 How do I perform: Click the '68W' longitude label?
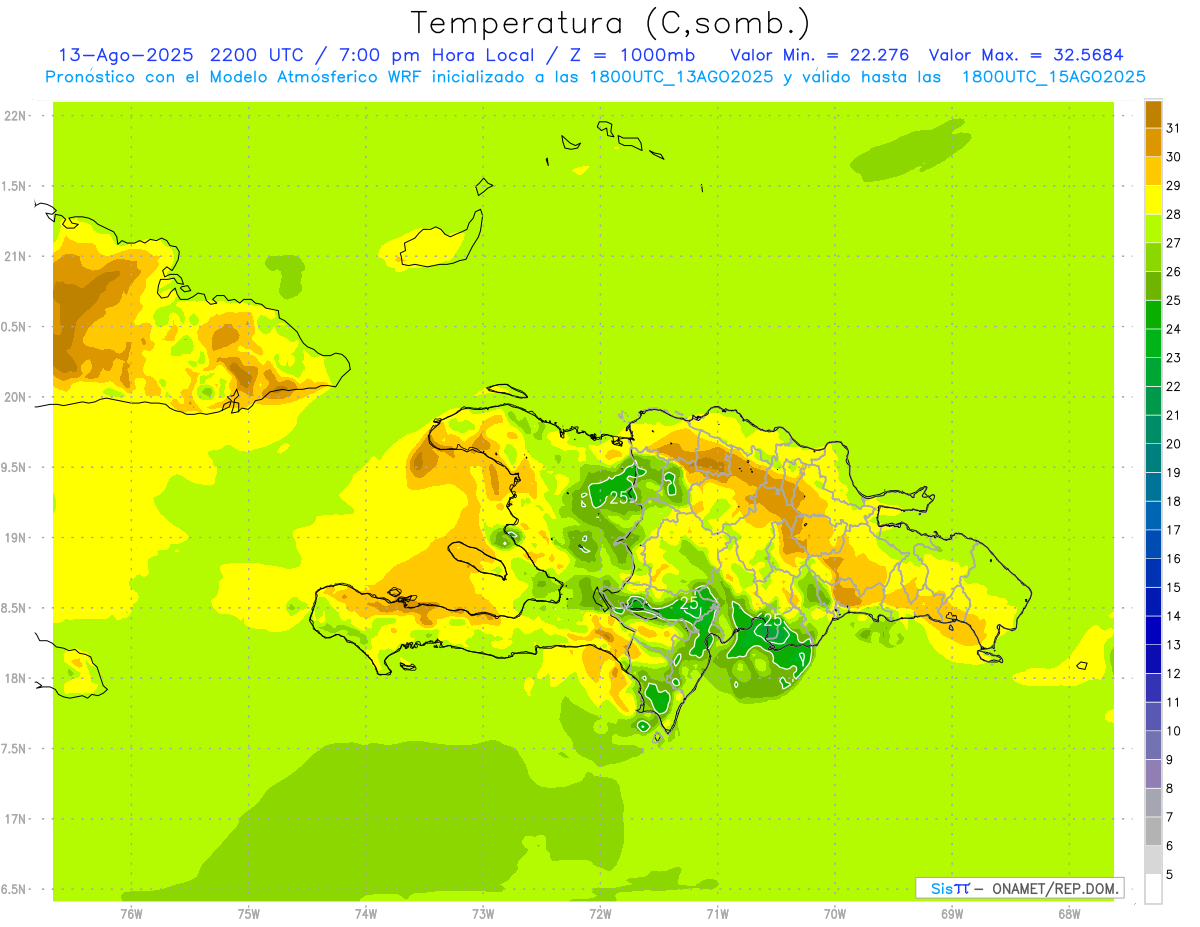click(x=1068, y=914)
